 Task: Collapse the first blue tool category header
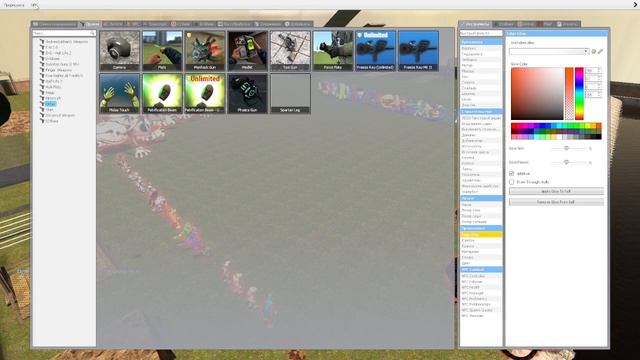[481, 42]
